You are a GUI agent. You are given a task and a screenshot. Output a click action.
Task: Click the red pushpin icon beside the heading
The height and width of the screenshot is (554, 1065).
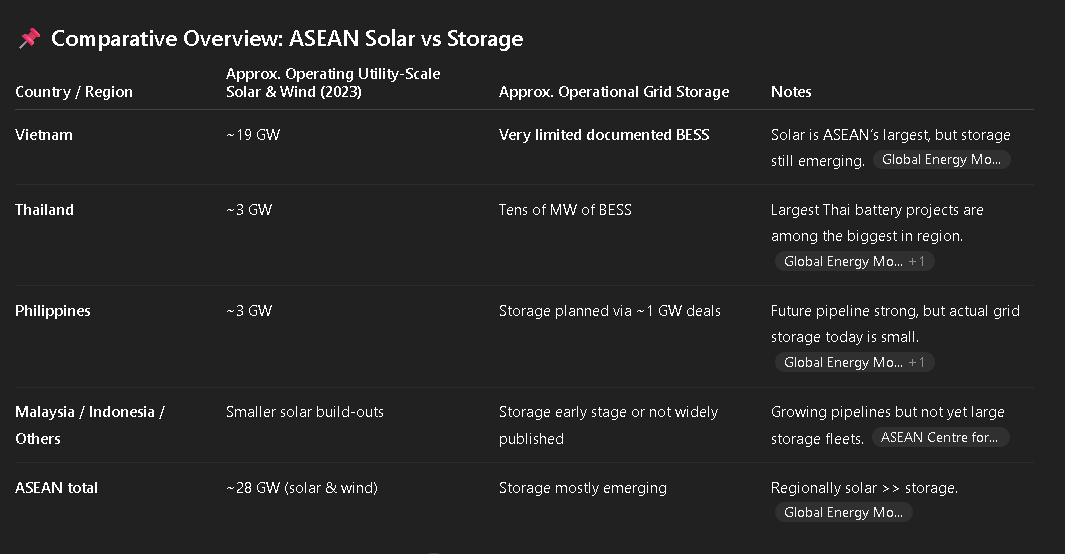coord(29,39)
